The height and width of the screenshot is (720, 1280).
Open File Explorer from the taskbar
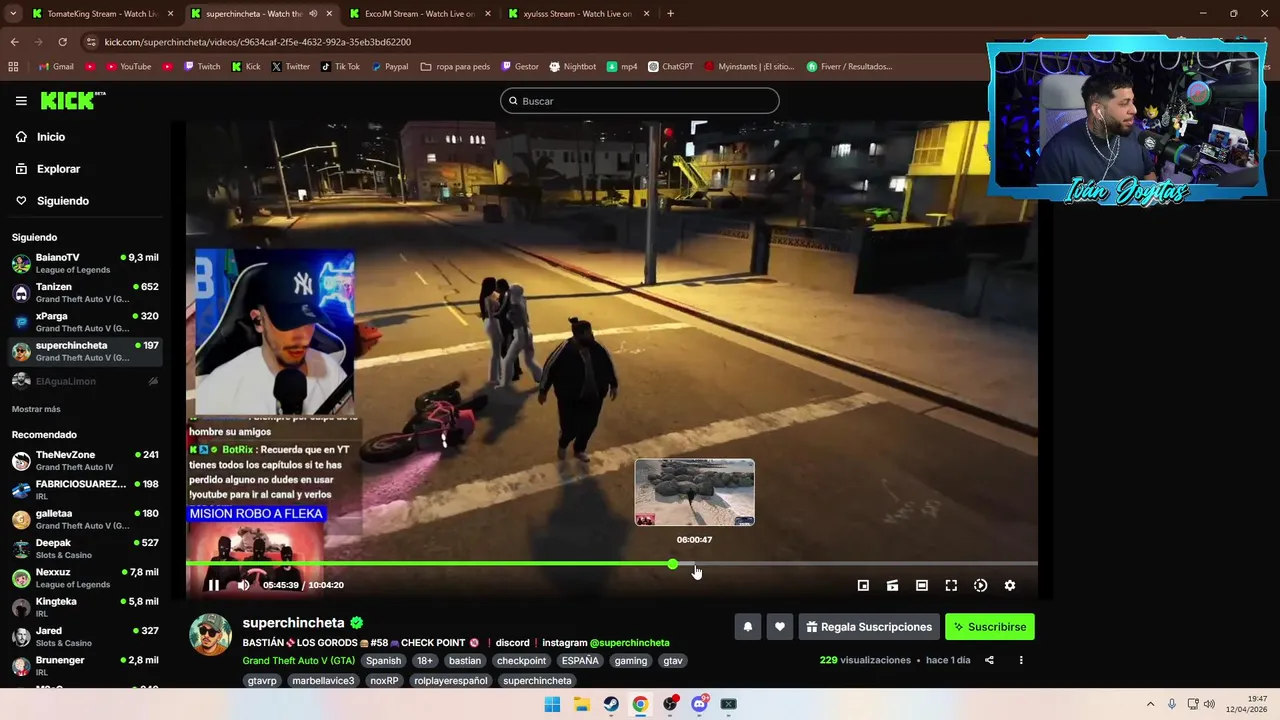coord(581,704)
